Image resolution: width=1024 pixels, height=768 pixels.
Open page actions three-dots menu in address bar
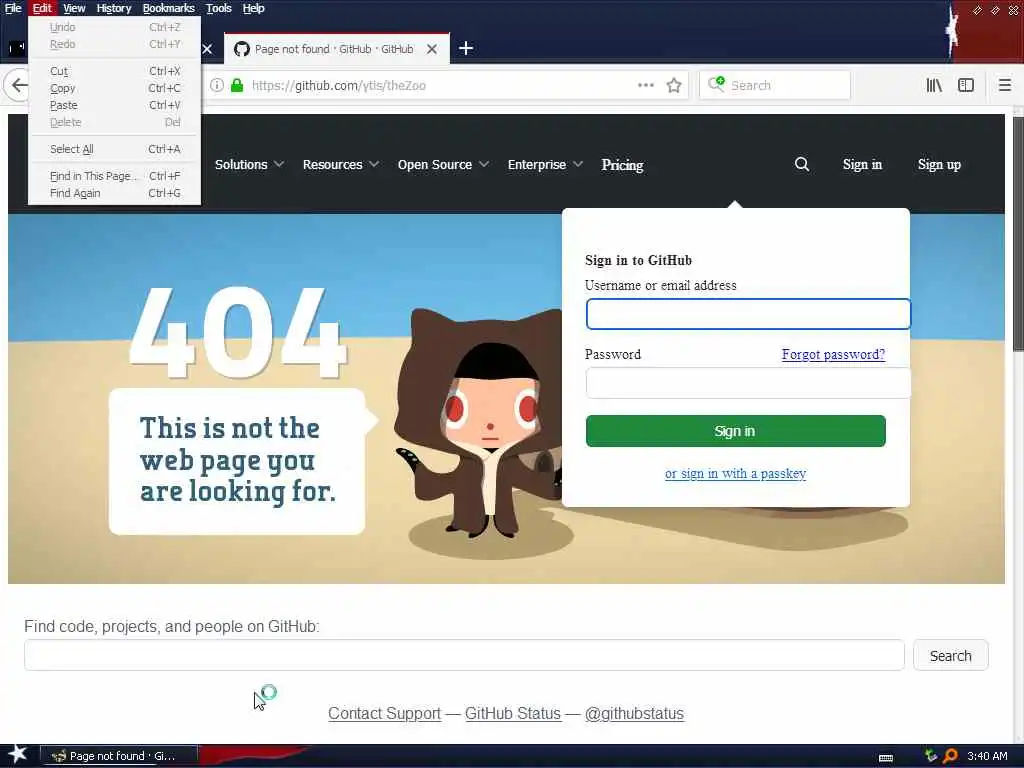click(x=645, y=86)
